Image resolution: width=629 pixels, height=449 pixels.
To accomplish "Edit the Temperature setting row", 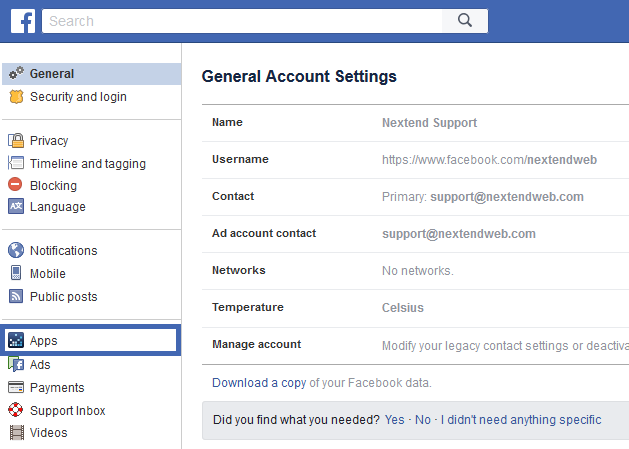I will click(415, 308).
